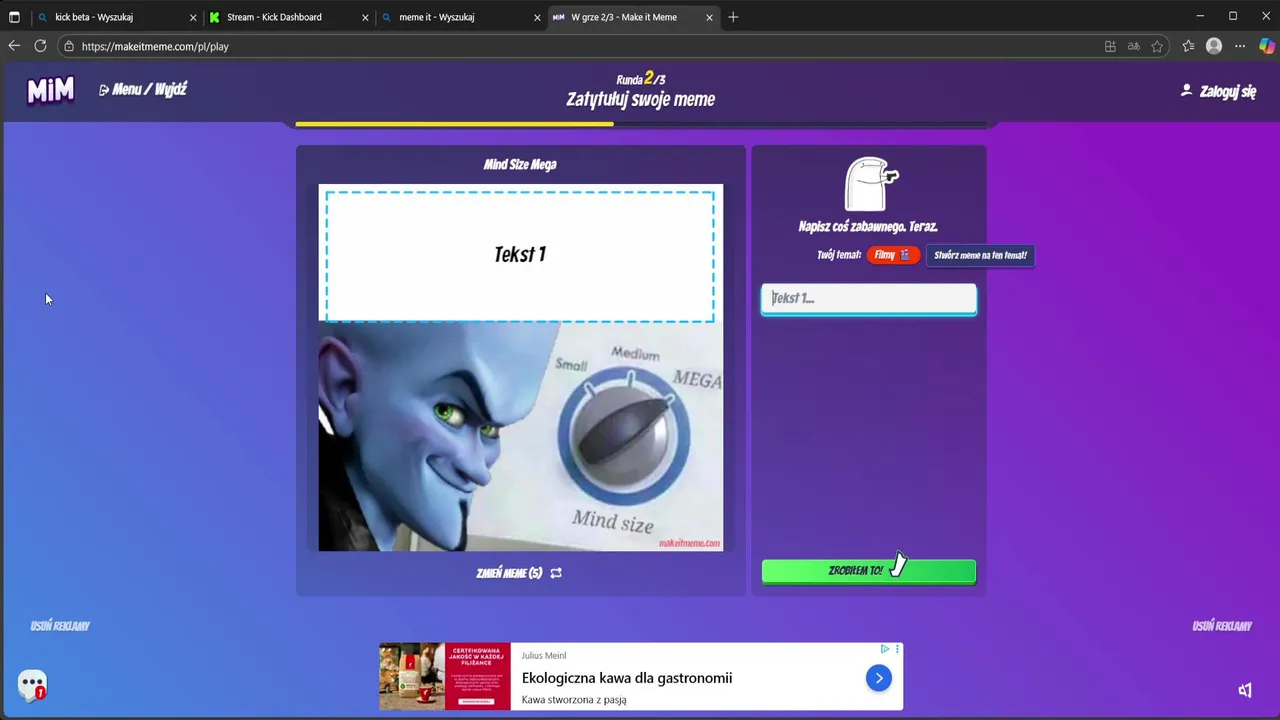This screenshot has width=1280, height=720.
Task: Open a new browser tab
Action: (x=733, y=17)
